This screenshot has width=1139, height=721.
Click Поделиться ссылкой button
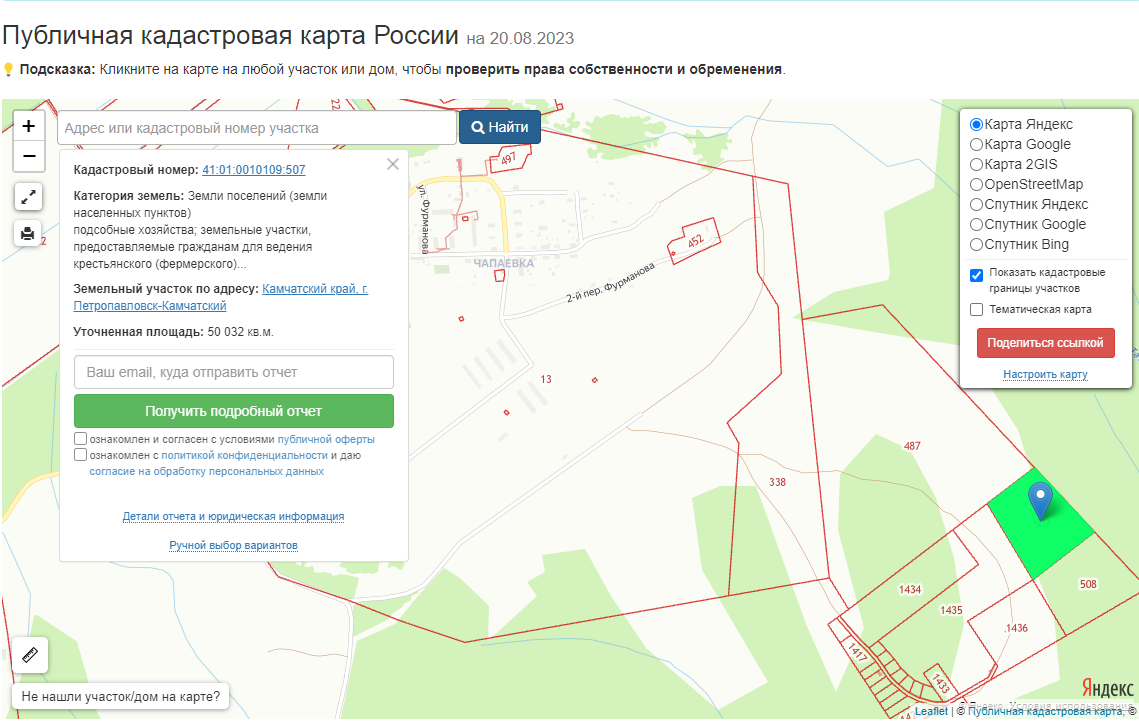(x=1045, y=343)
